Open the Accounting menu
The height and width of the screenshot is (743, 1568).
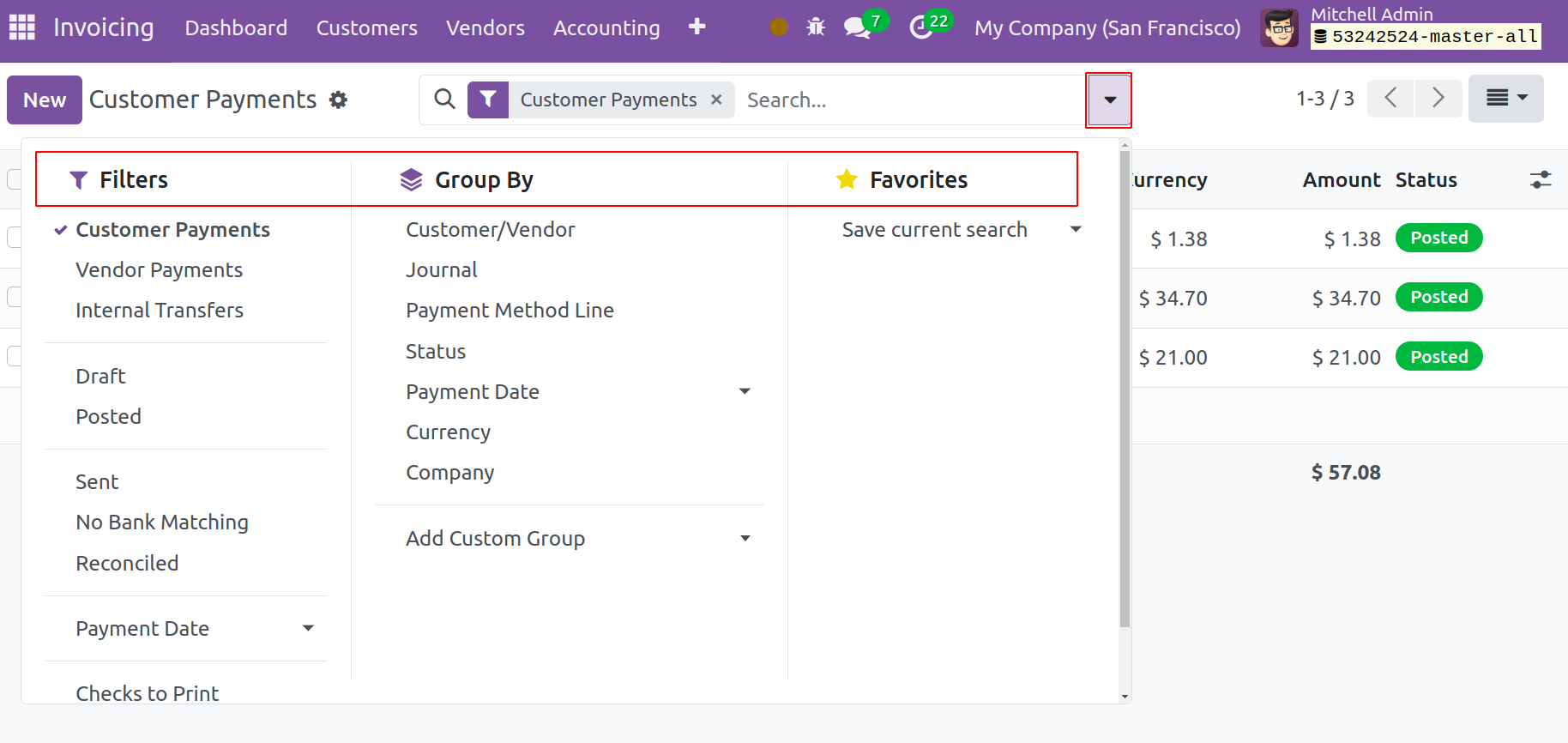tap(606, 28)
